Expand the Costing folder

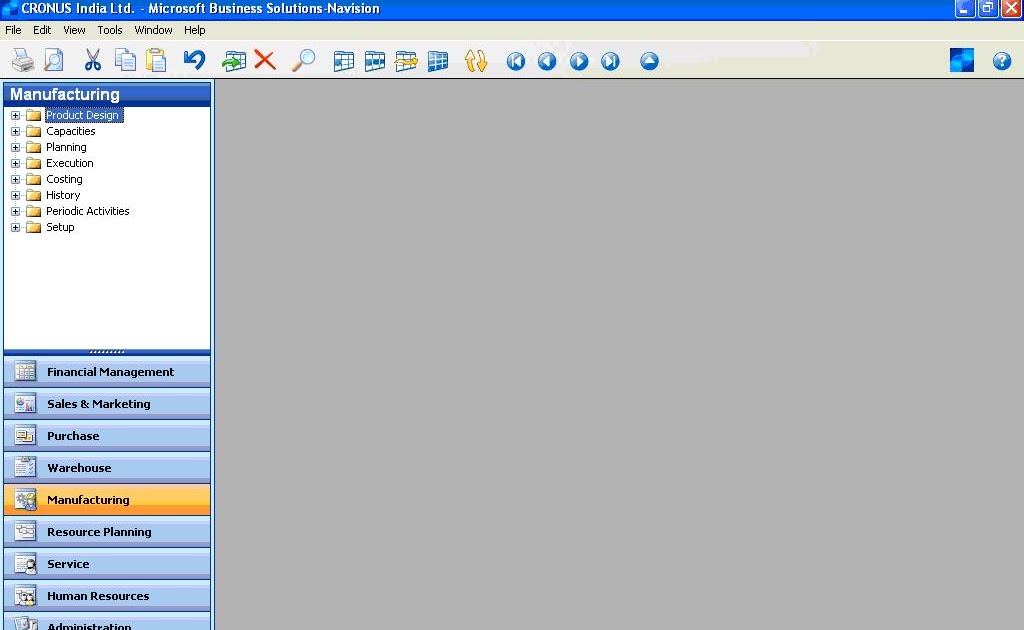click(16, 180)
